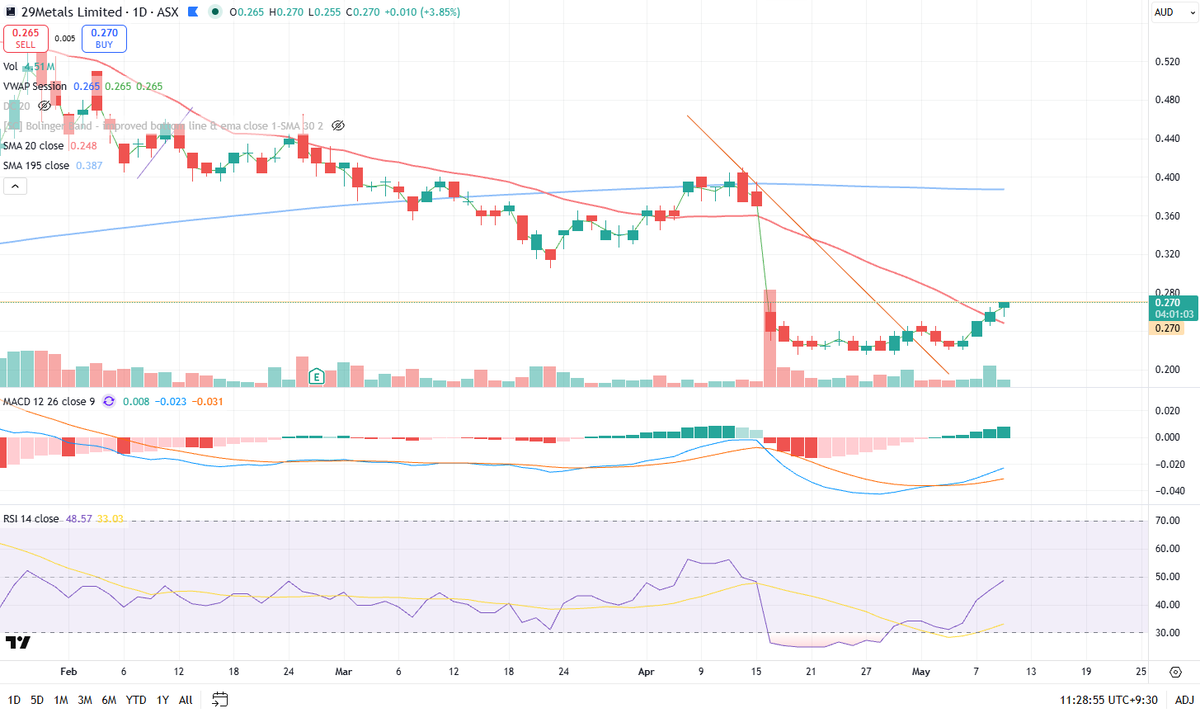Viewport: 1200px width, 713px height.
Task: Click the RSI value 48.57
Action: coord(80,519)
